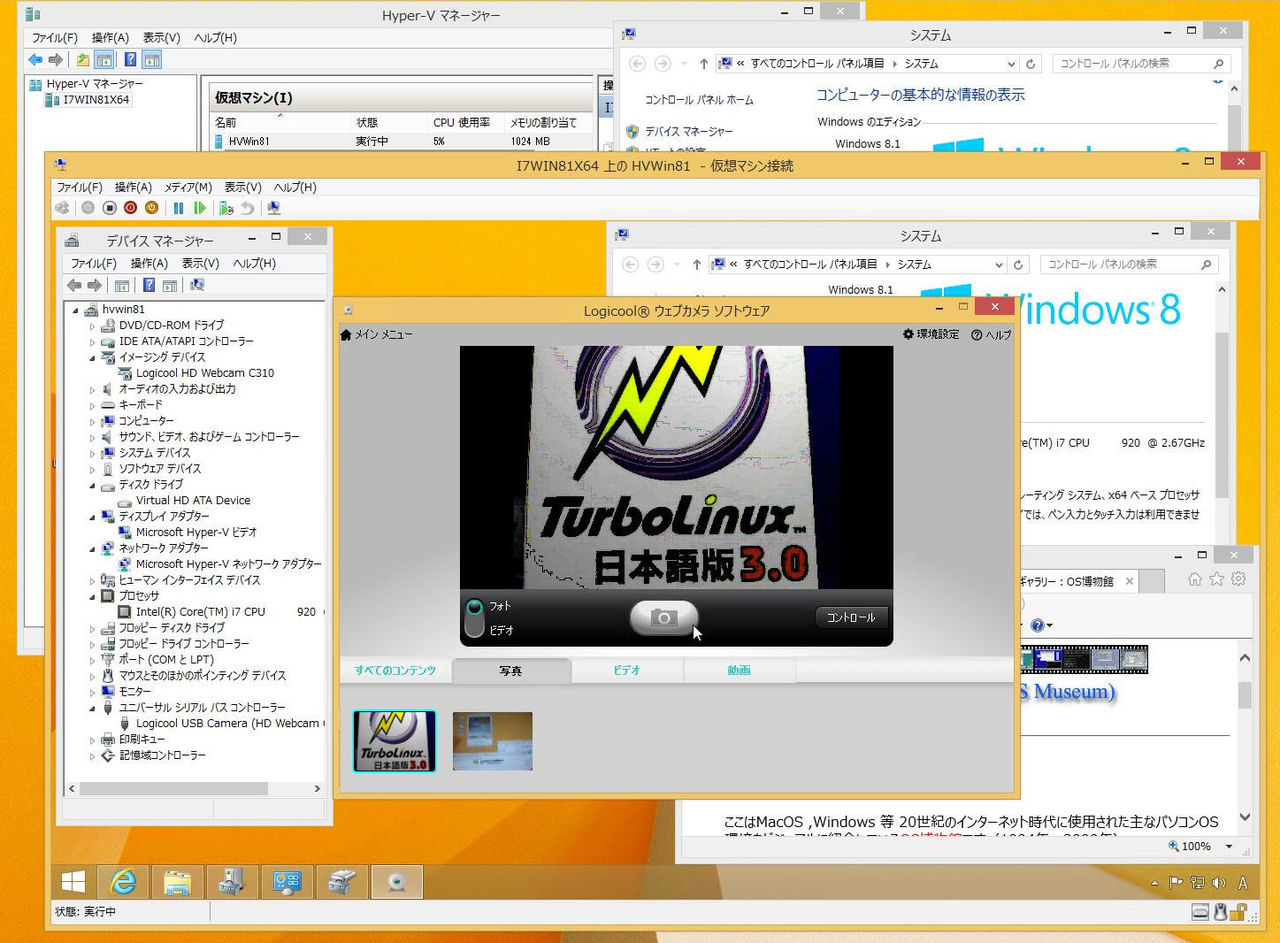
Task: Click the red Shut Down VM toolbar icon
Action: pyautogui.click(x=130, y=208)
